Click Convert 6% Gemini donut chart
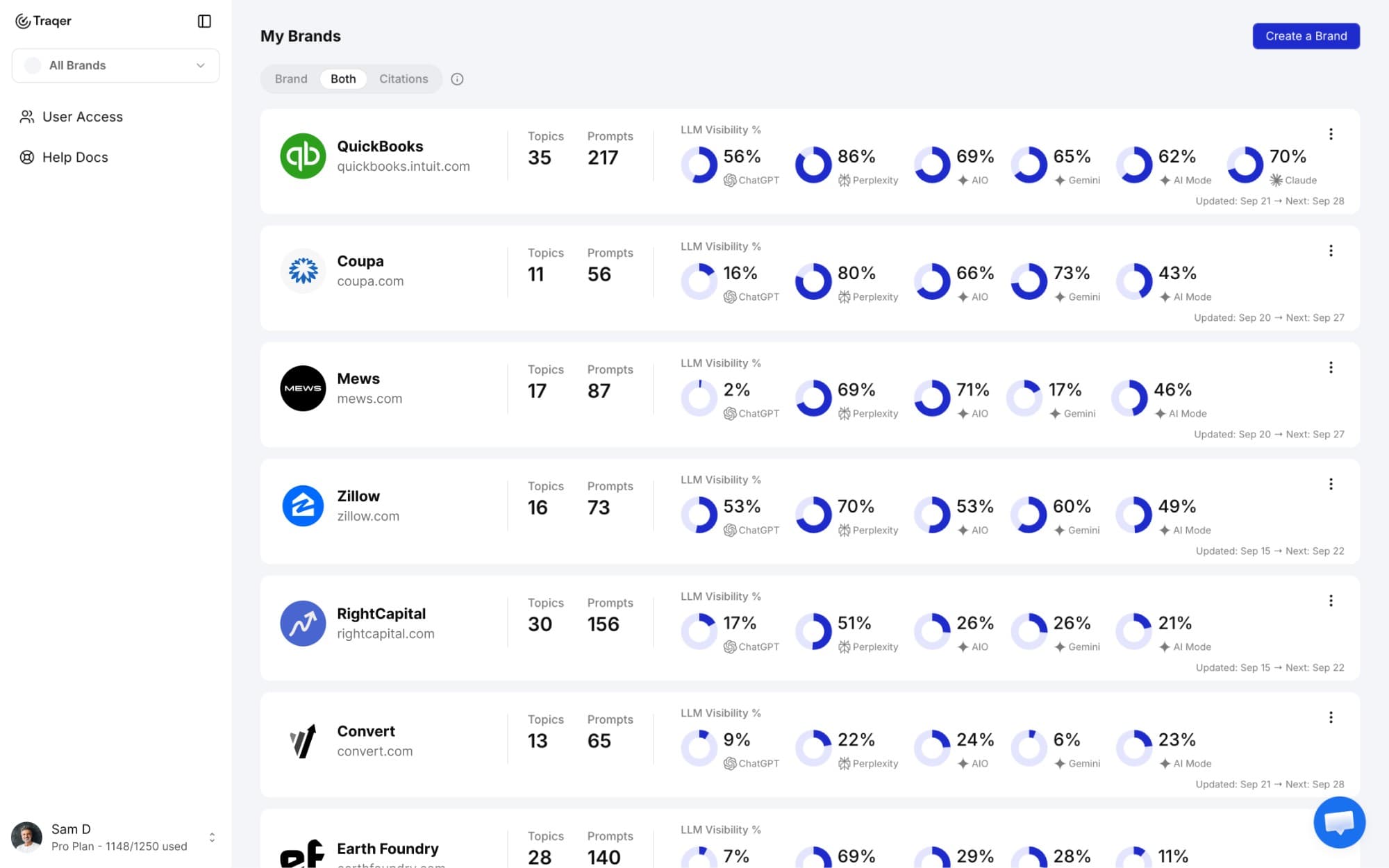This screenshot has width=1389, height=868. 1029,748
